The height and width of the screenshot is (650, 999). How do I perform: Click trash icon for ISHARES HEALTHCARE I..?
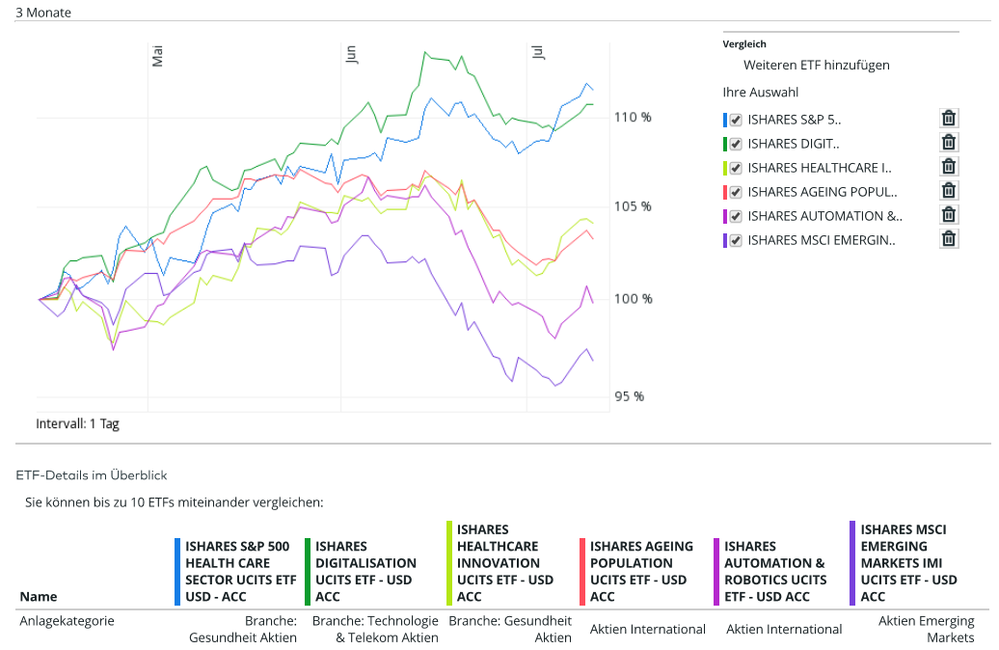tap(949, 167)
